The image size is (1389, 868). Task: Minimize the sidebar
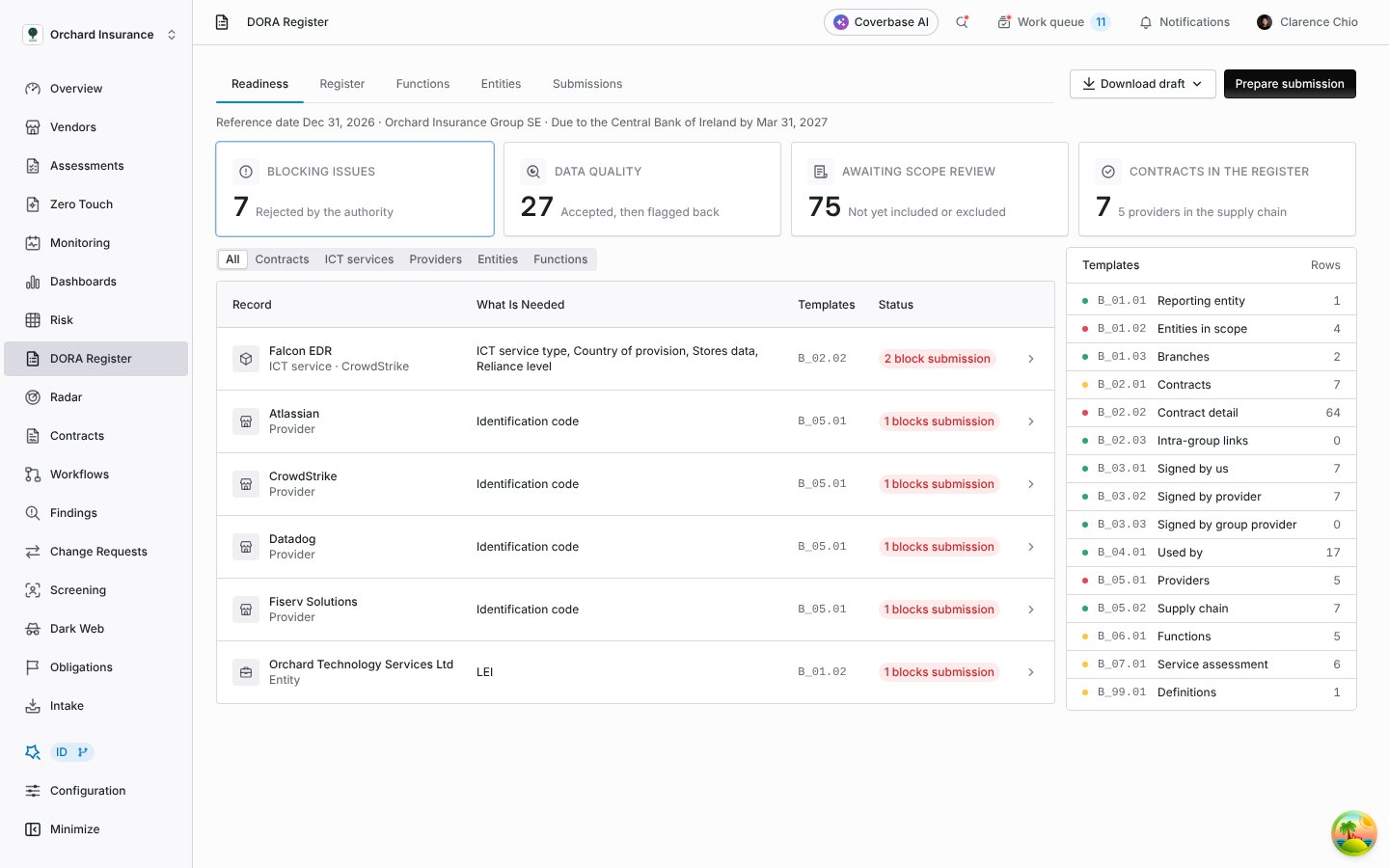[x=95, y=829]
